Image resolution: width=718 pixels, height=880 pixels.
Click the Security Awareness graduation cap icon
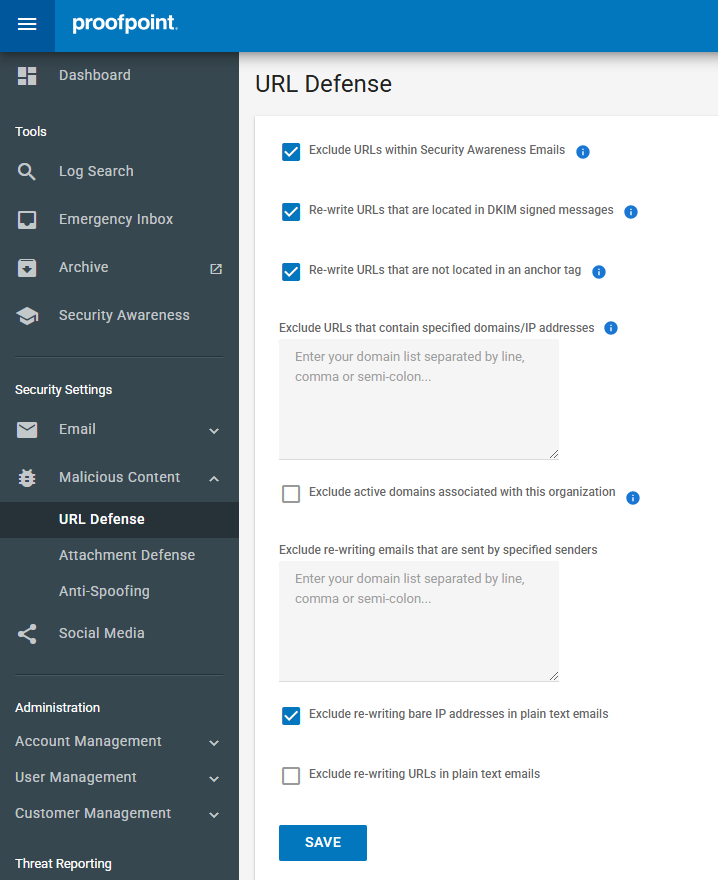click(x=27, y=316)
